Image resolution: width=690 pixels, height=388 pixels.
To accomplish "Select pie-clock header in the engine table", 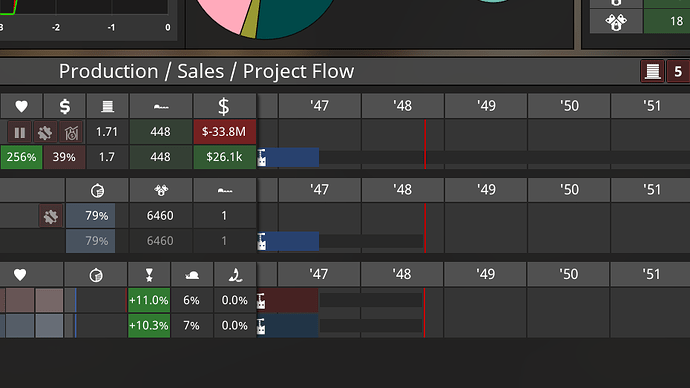I will coord(97,190).
